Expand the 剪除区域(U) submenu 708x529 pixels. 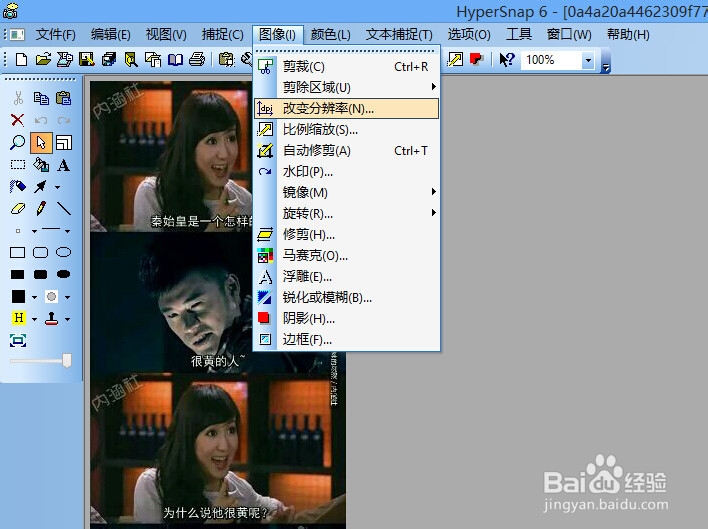click(346, 87)
